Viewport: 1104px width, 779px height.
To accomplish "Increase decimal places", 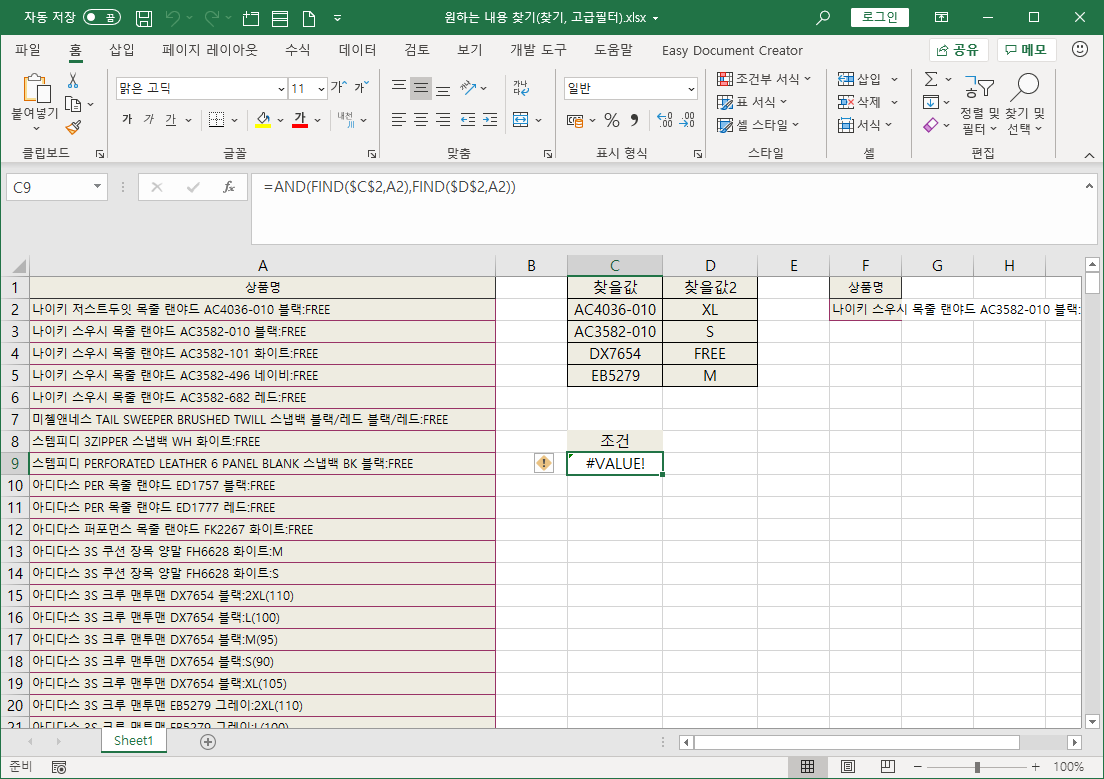I will point(664,120).
